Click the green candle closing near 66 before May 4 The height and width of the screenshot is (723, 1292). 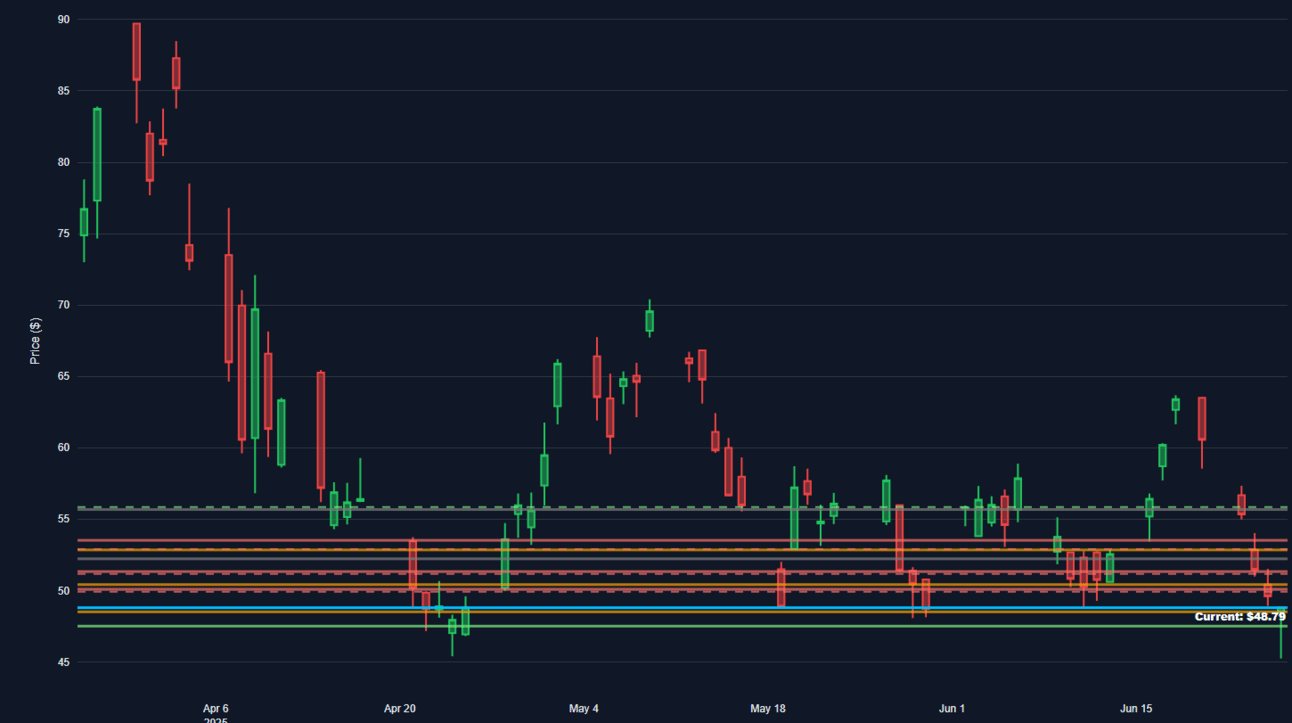pos(557,385)
